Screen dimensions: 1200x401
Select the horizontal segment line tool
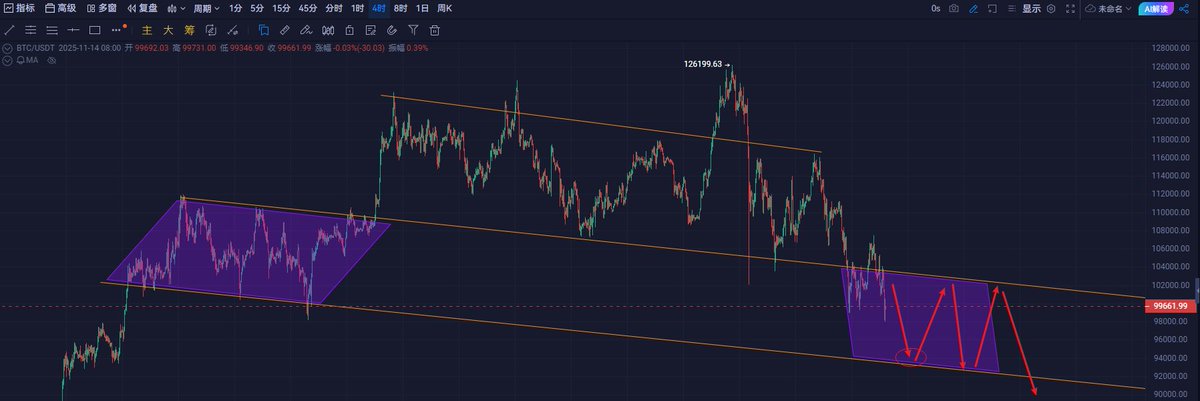pos(73,30)
